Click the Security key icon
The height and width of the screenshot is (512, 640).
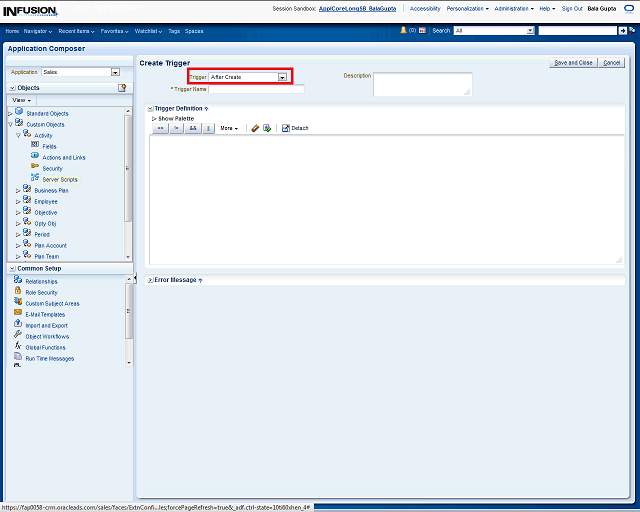tap(35, 166)
